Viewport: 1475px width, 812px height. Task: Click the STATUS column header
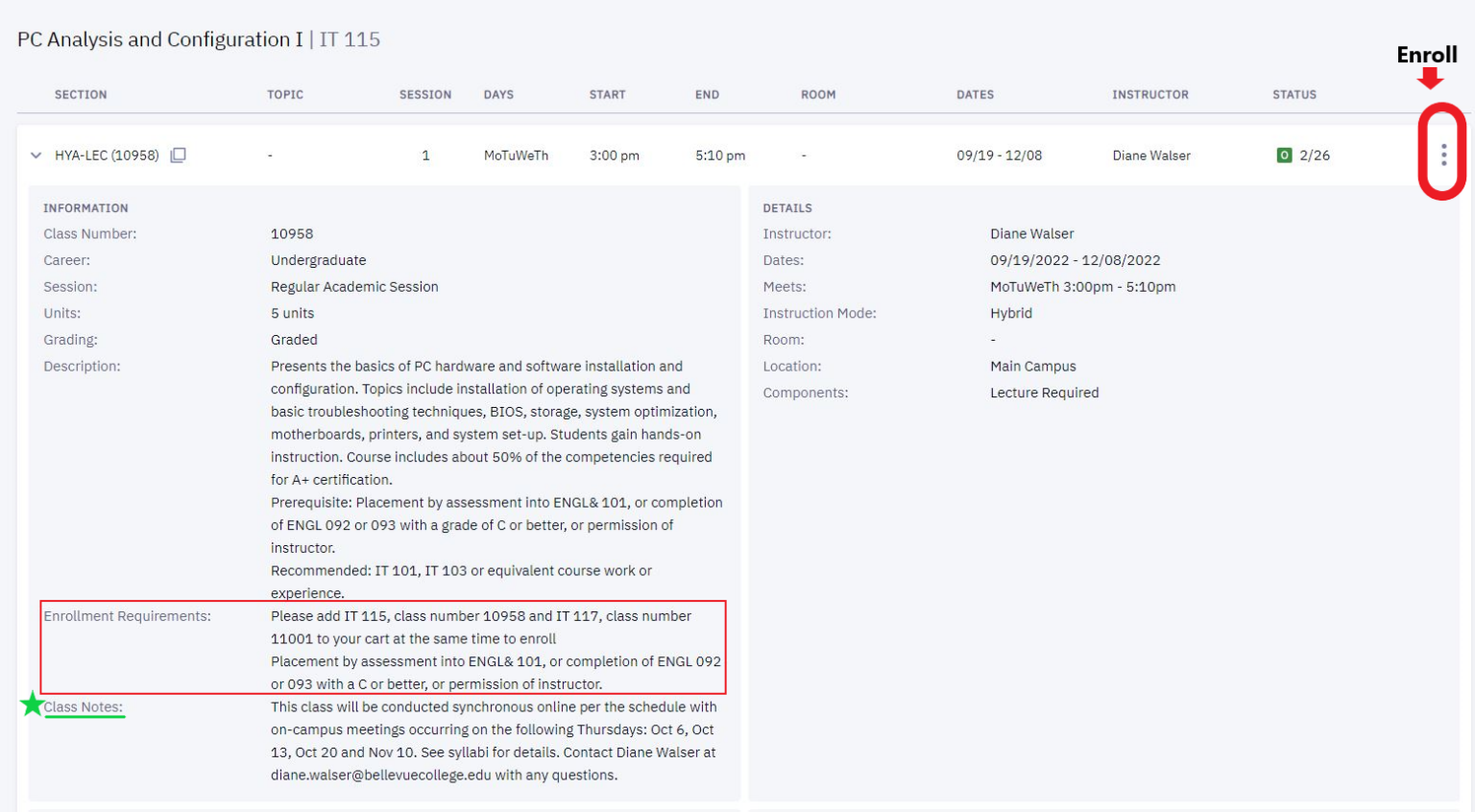coord(1294,94)
